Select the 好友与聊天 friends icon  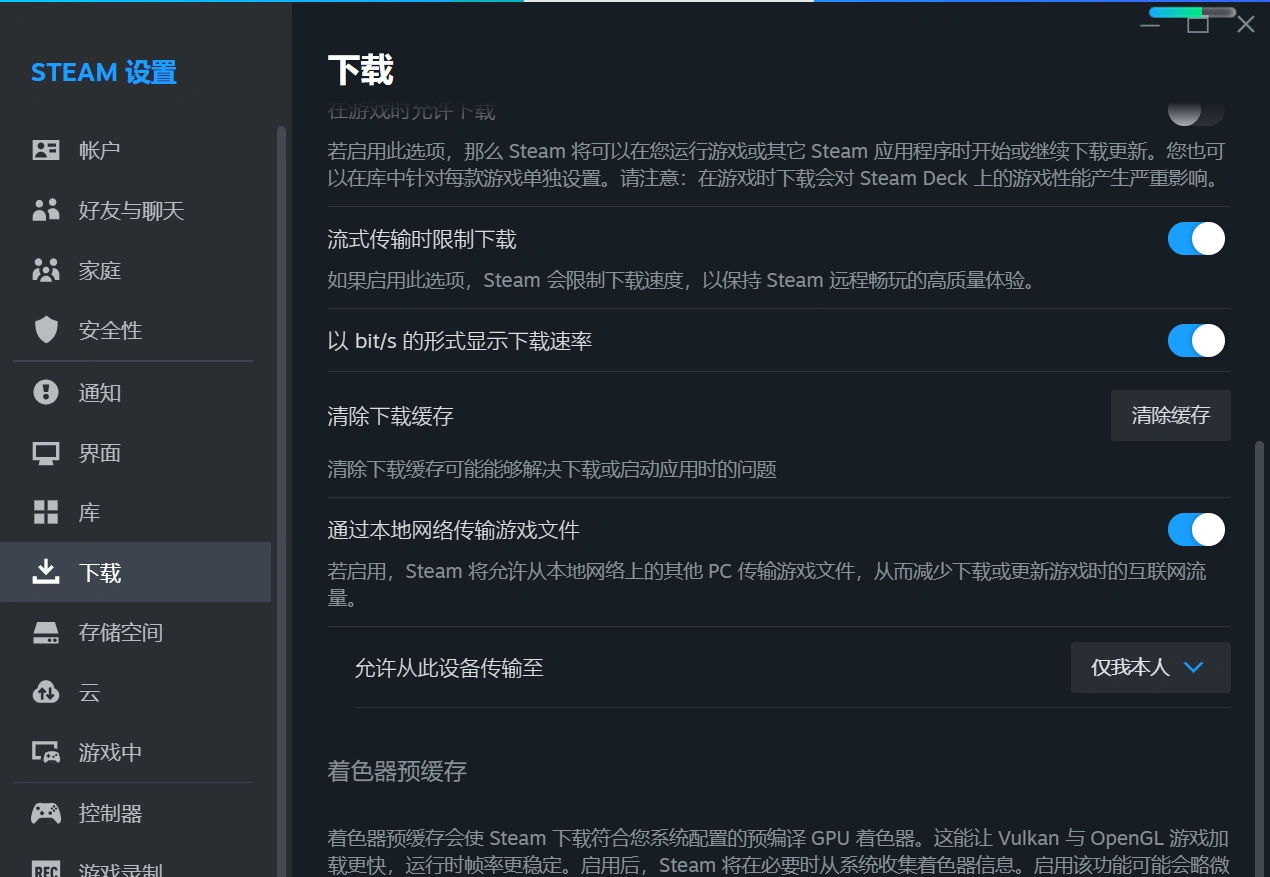46,210
